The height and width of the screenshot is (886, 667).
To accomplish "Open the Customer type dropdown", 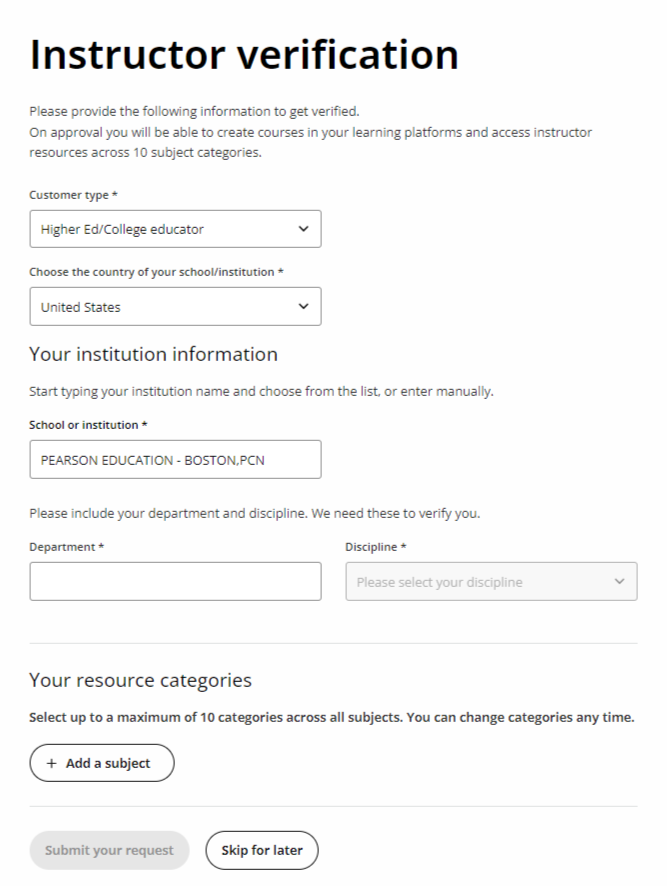I will 175,228.
